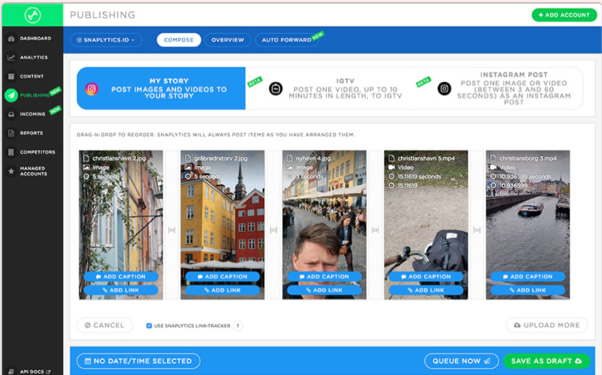
Task: Click the green Publishing paper-plane icon
Action: (11, 95)
